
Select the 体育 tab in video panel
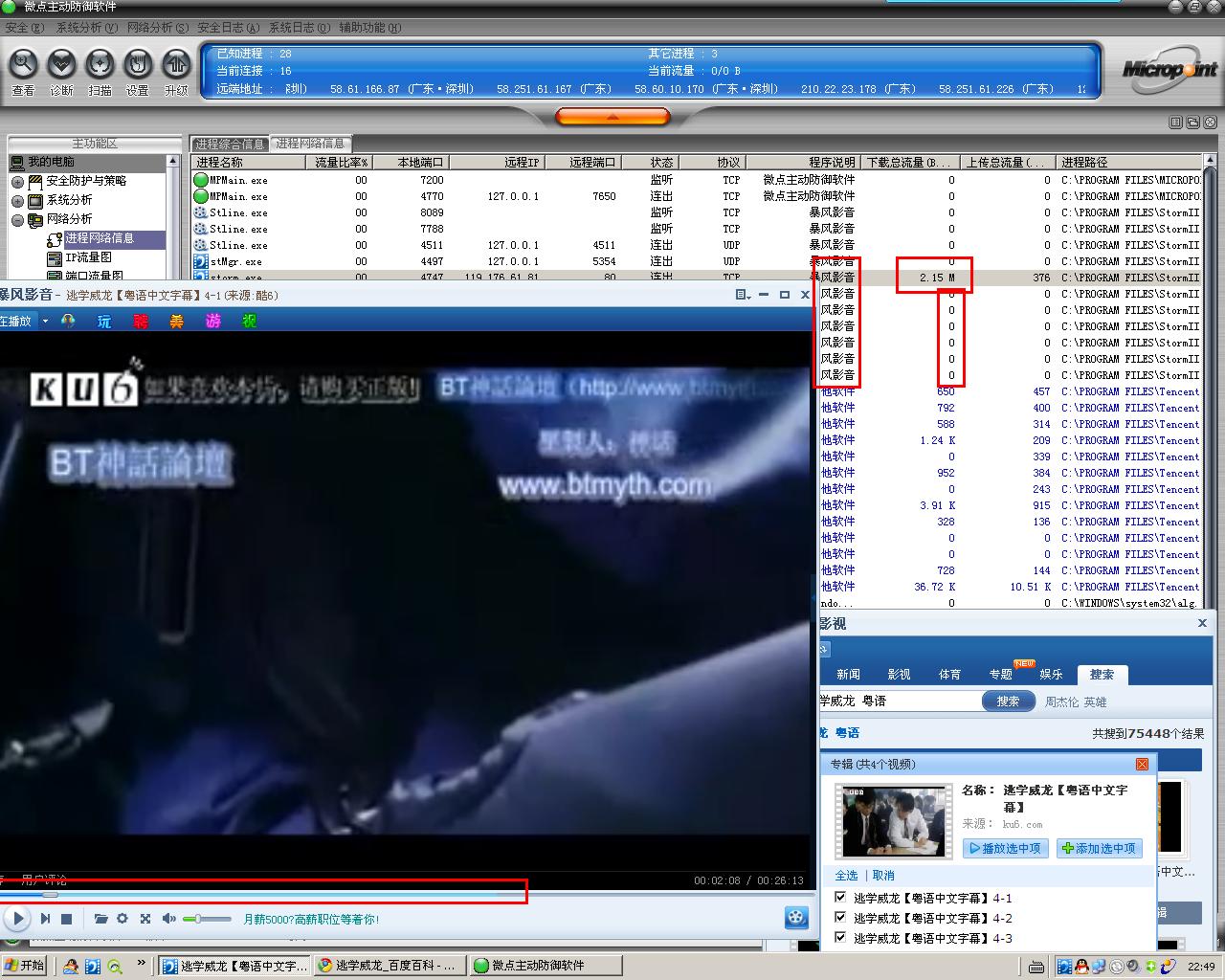[x=949, y=675]
